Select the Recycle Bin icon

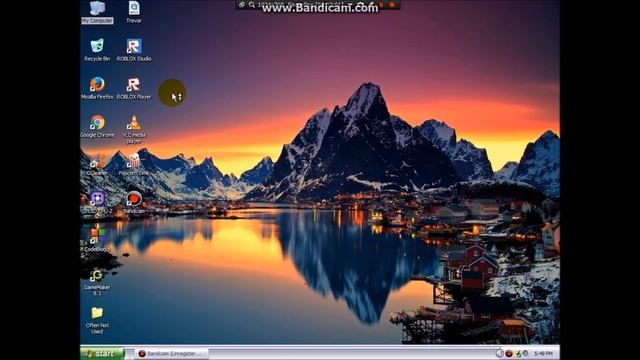coord(97,50)
